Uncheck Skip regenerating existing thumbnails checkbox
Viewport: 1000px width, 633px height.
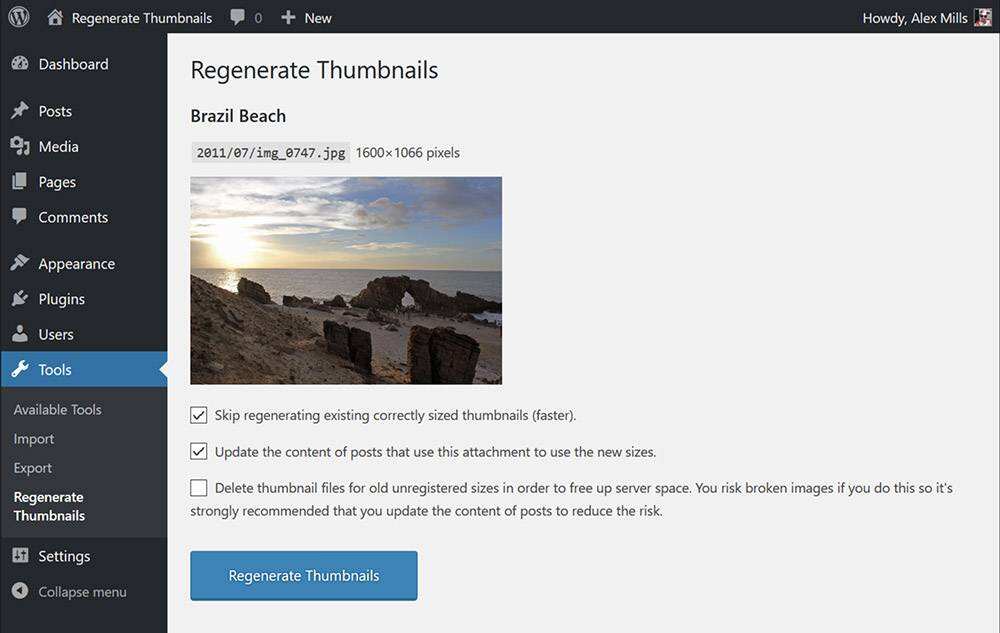click(x=199, y=415)
